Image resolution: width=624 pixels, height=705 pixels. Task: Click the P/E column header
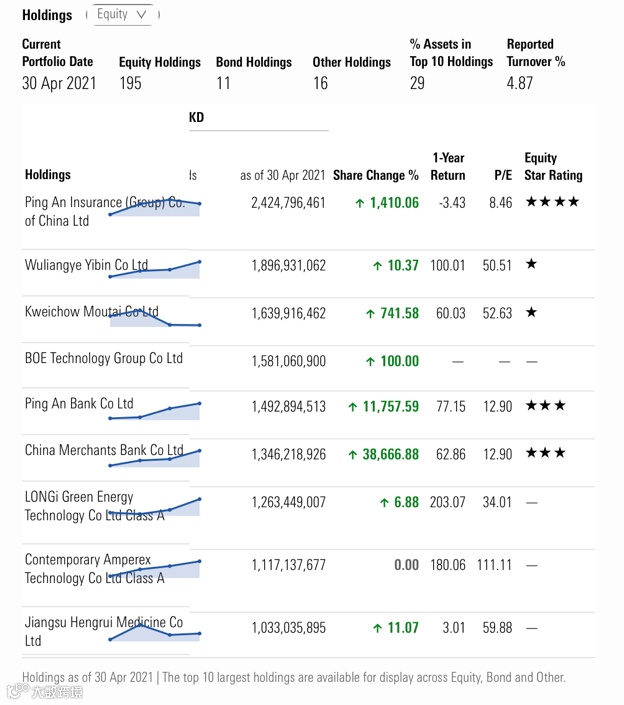pyautogui.click(x=503, y=175)
